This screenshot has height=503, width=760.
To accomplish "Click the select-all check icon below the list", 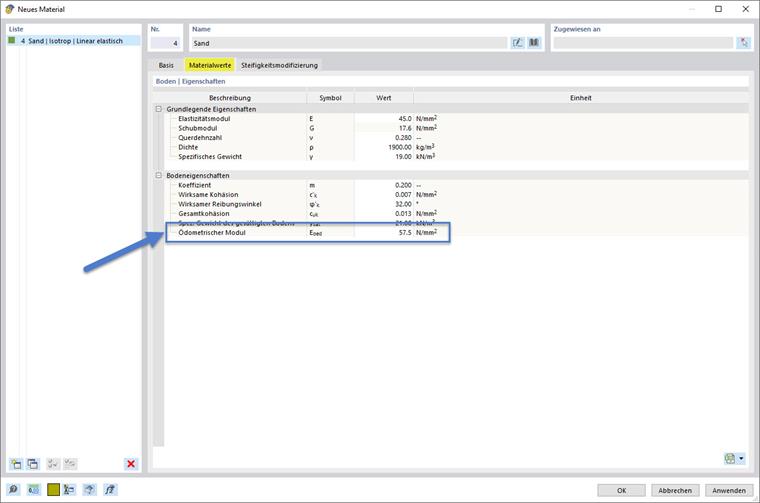I will (x=53, y=464).
